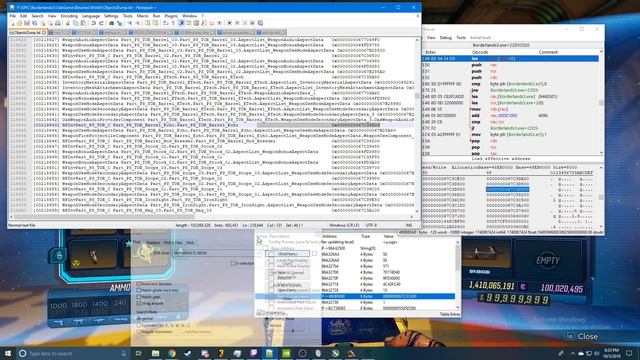640x360 pixels.
Task: Click the Notepad++ horizontal scrollbar
Action: 212,217
